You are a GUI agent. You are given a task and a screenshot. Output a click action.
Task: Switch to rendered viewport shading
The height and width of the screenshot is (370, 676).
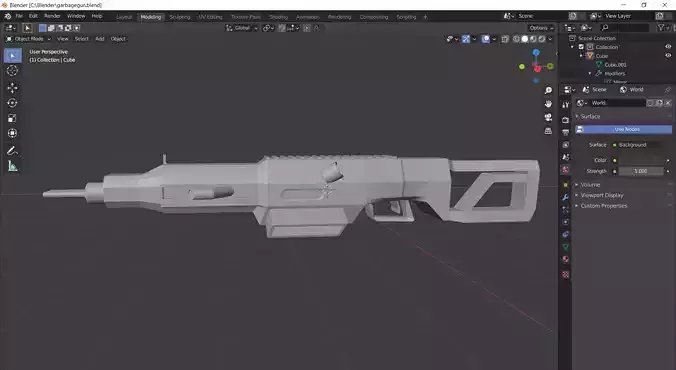[x=542, y=39]
